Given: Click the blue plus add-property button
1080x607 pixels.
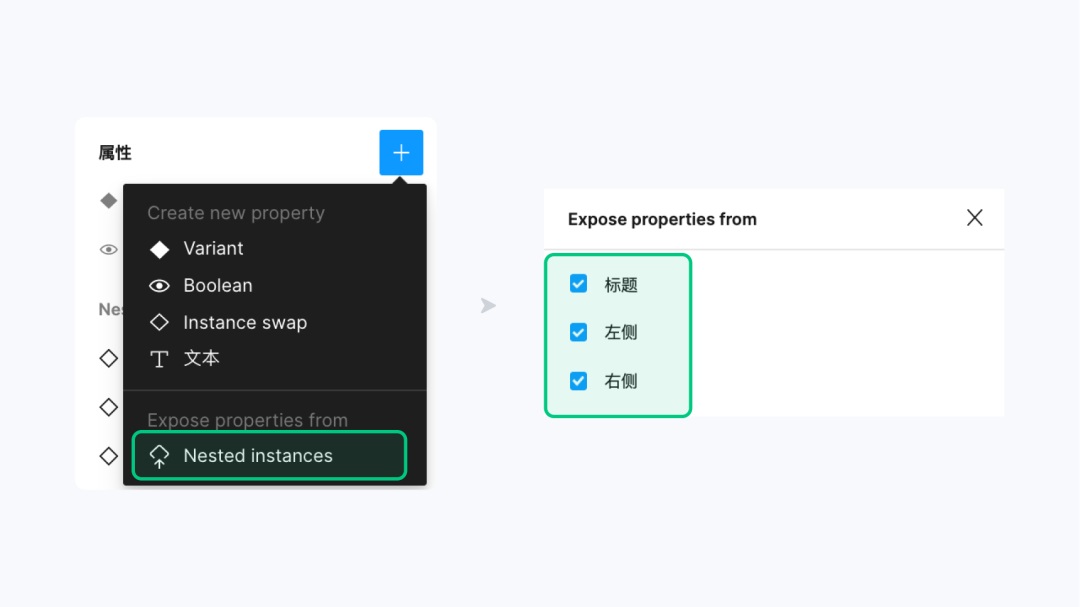Looking at the screenshot, I should (401, 152).
